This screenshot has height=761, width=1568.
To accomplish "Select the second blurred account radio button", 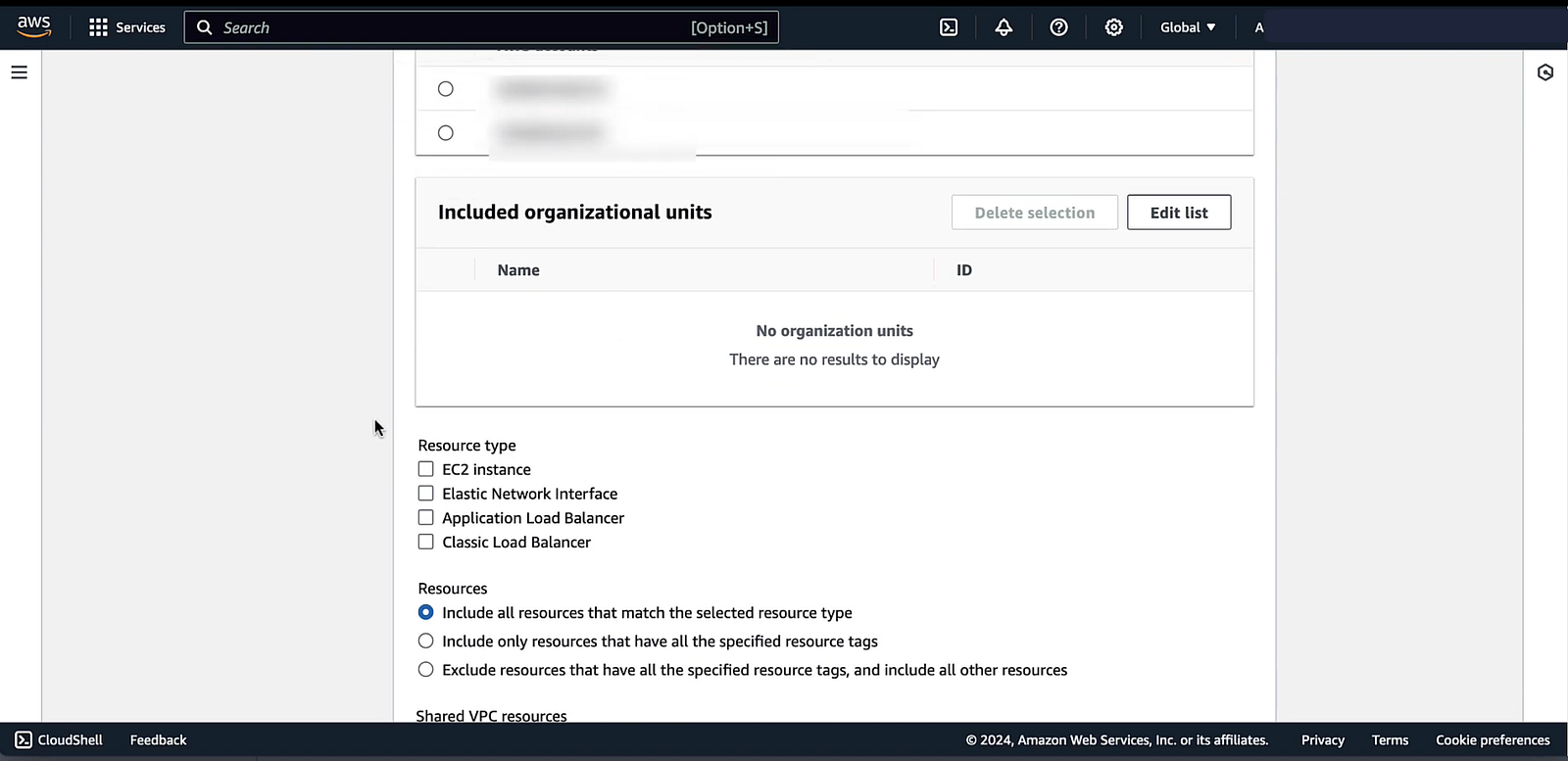I will 446,132.
